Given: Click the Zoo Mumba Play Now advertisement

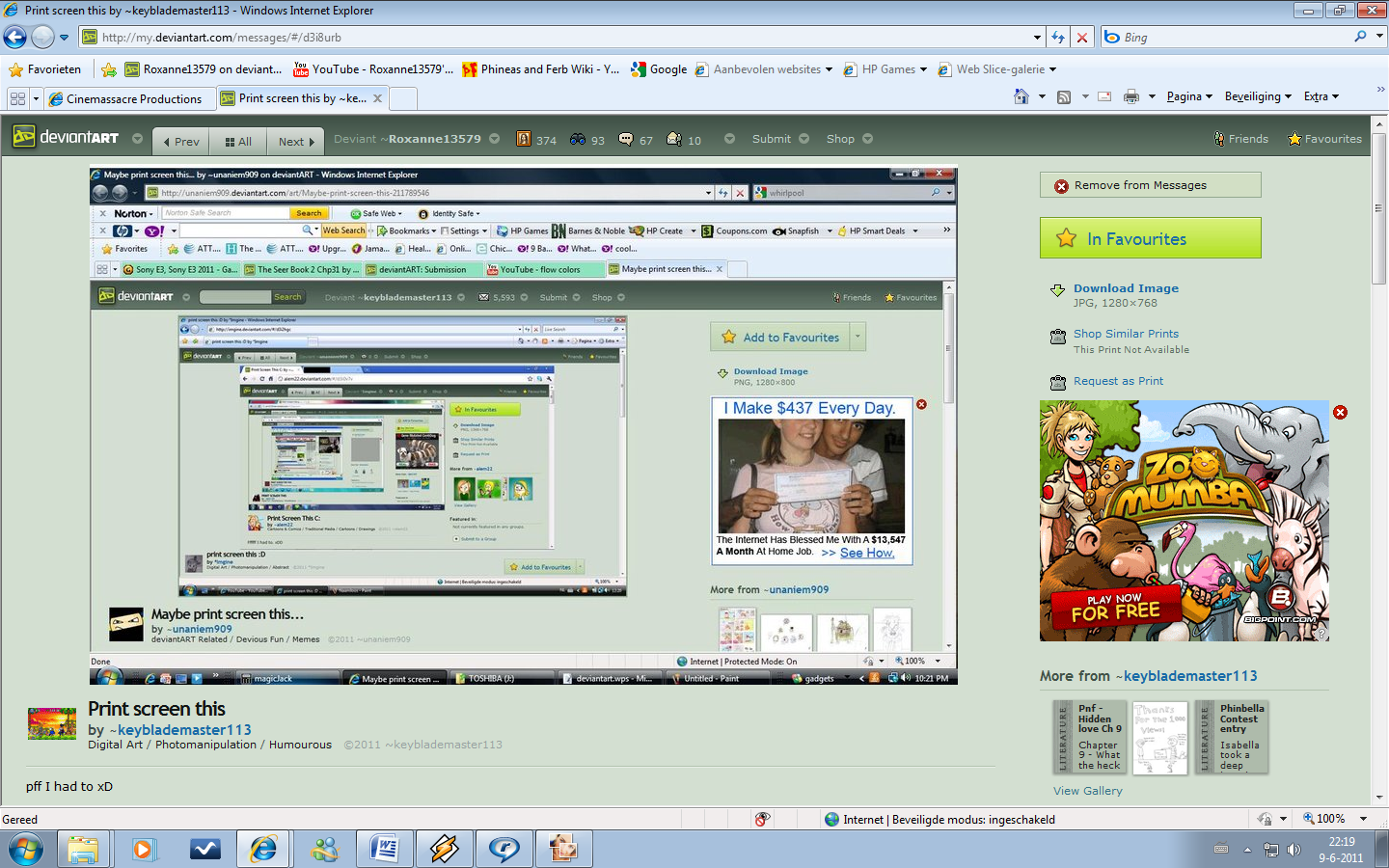Looking at the screenshot, I should point(1185,521).
